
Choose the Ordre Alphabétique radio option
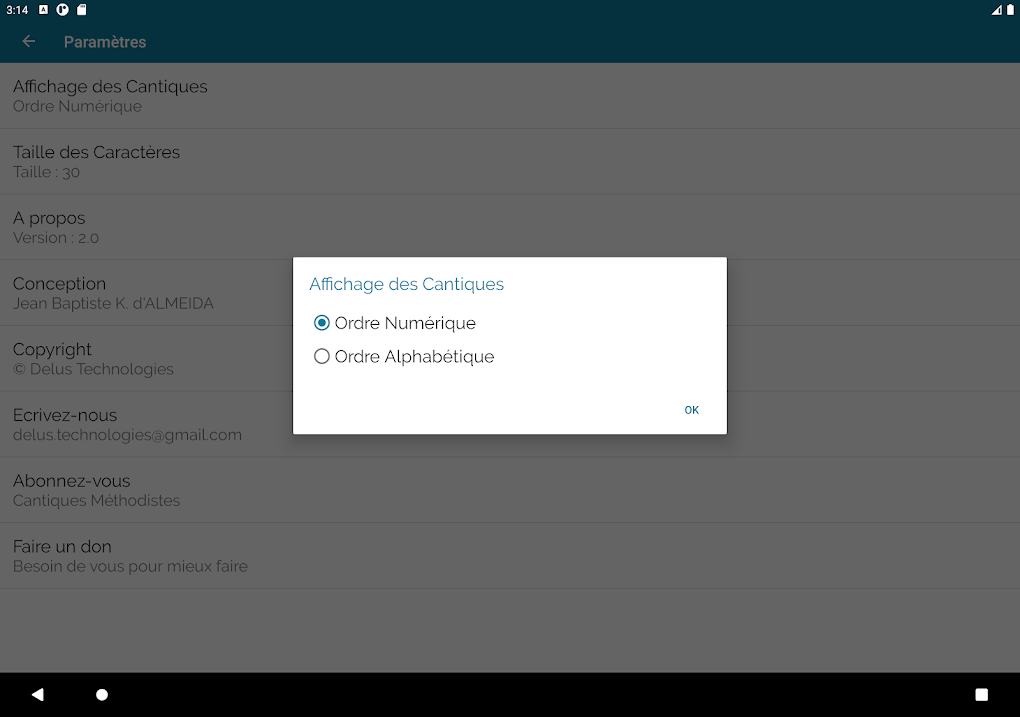322,356
